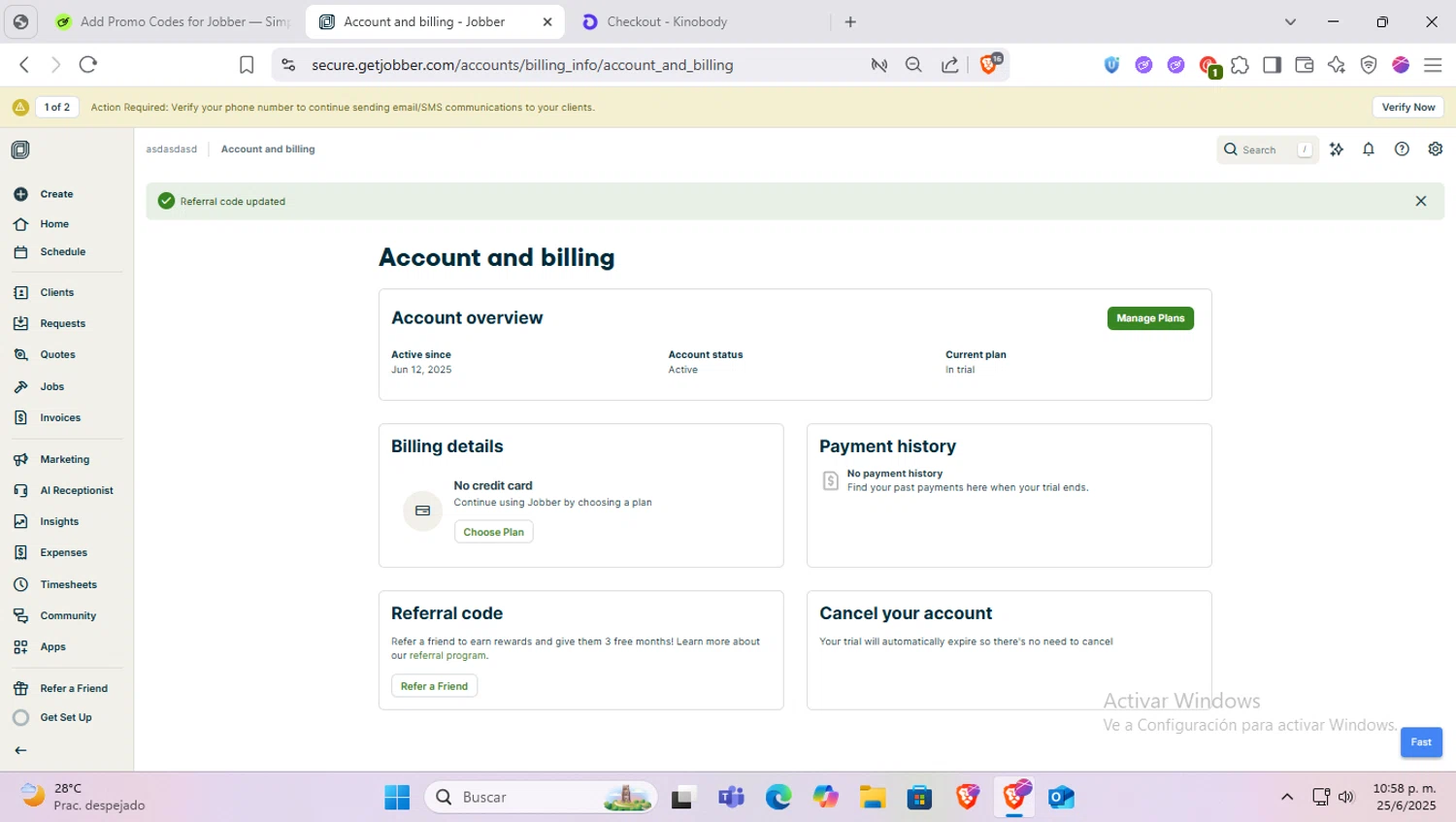Image resolution: width=1456 pixels, height=822 pixels.
Task: Open the Timesheets page
Action: 56,585
